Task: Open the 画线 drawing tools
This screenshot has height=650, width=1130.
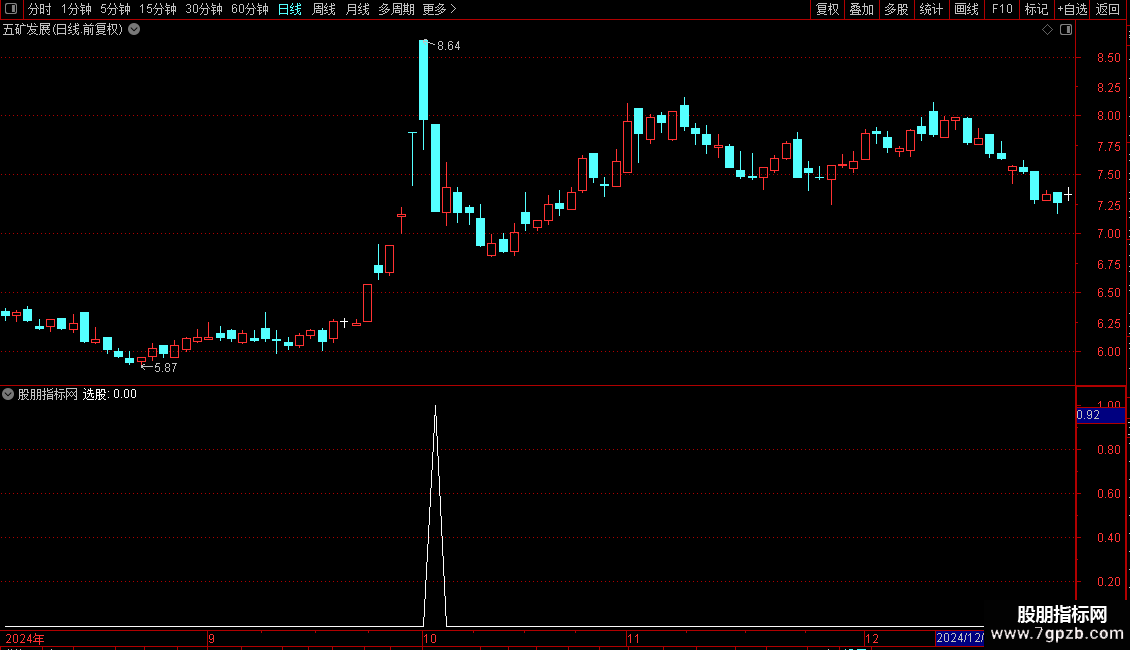Action: (966, 9)
